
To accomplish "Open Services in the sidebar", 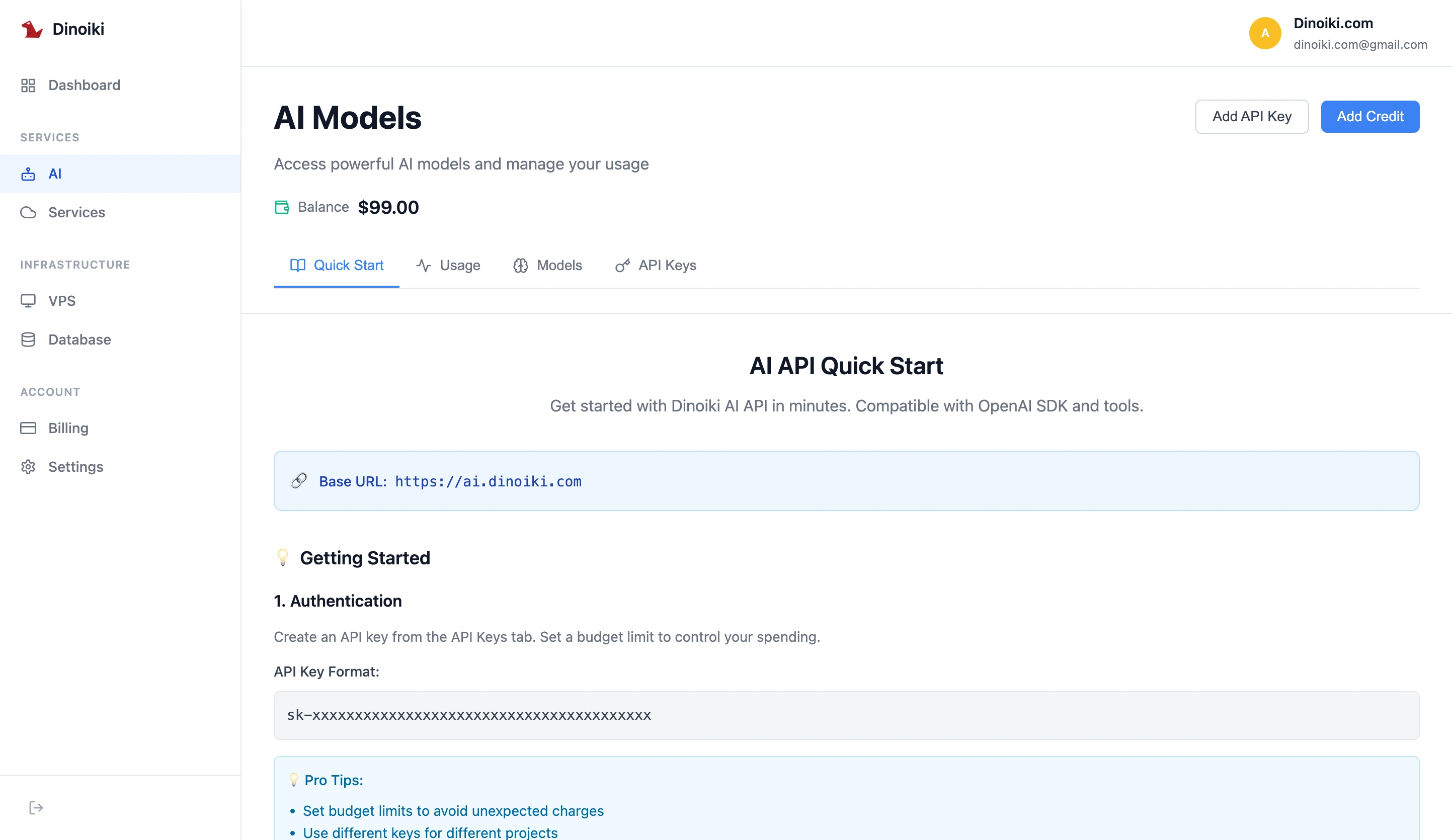I will click(x=76, y=213).
